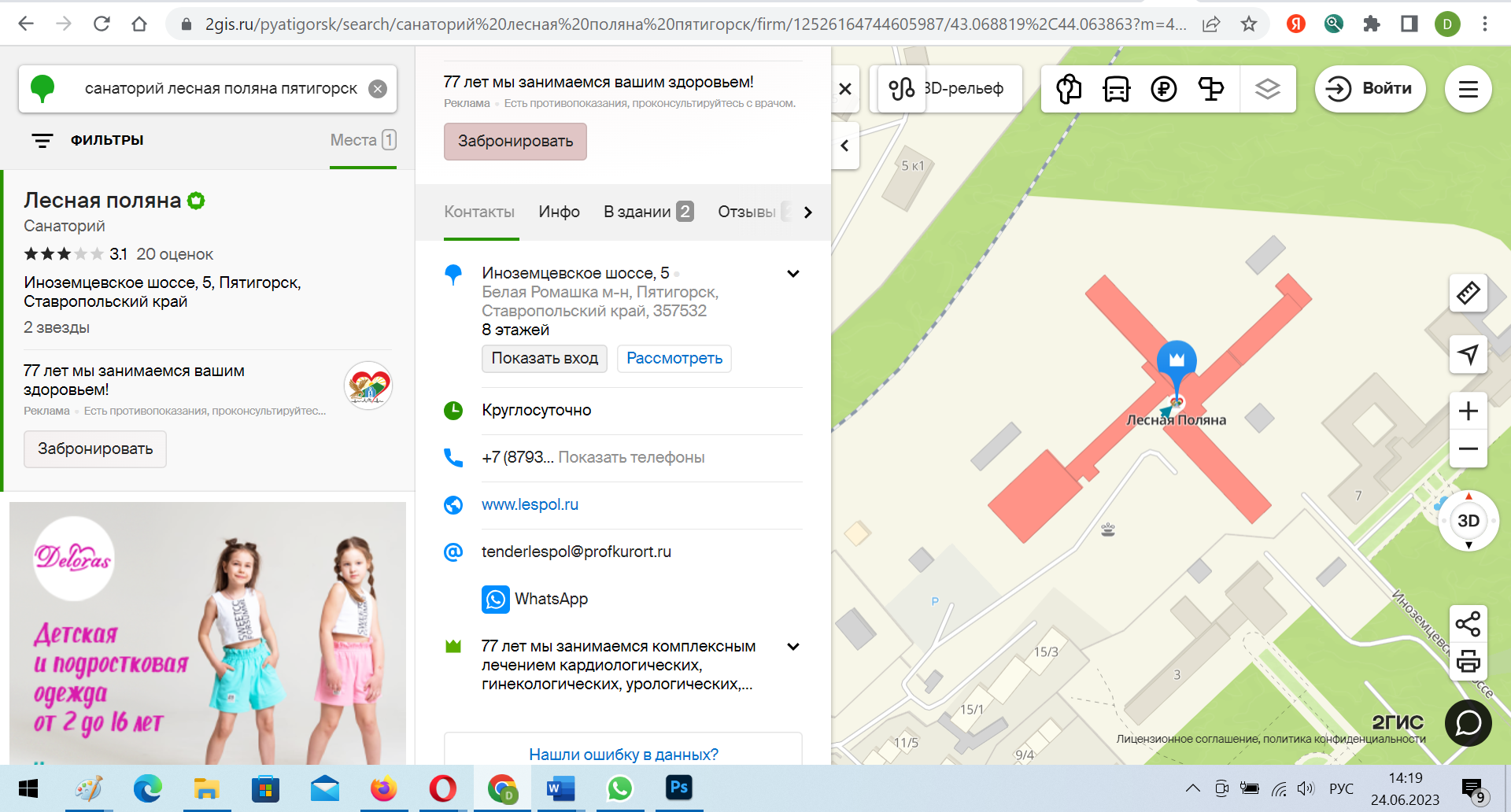The image size is (1511, 812).
Task: Click the Показать вход button
Action: 545,359
